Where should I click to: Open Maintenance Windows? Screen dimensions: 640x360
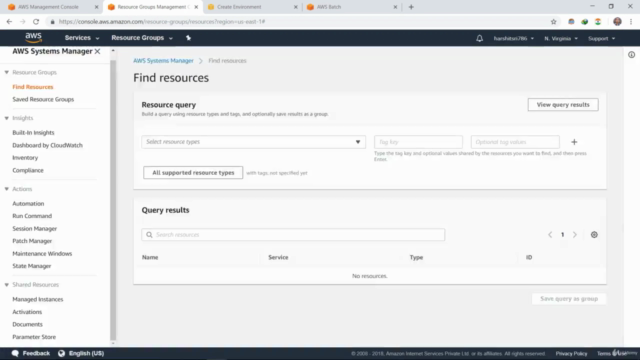tap(42, 253)
